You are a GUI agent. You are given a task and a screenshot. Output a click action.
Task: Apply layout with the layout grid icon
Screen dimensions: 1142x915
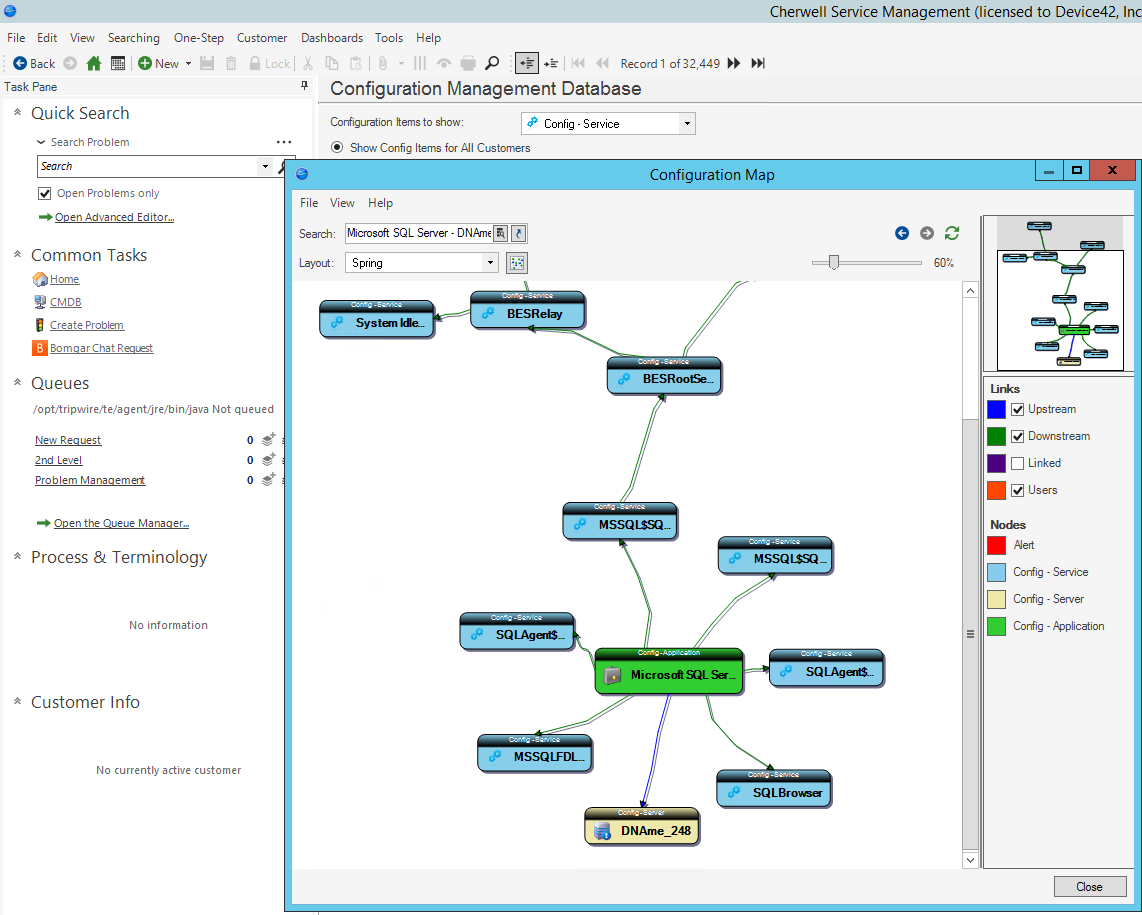click(517, 263)
